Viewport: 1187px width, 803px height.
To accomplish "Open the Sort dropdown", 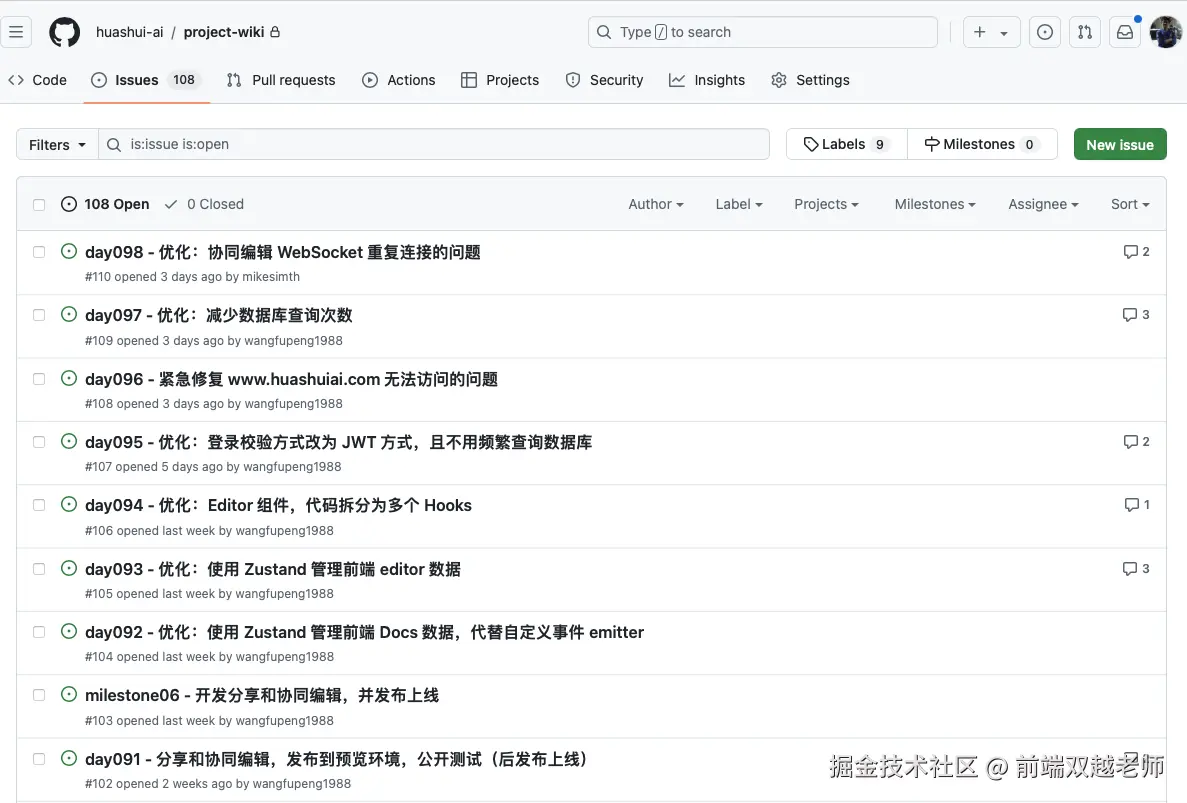I will tap(1128, 204).
